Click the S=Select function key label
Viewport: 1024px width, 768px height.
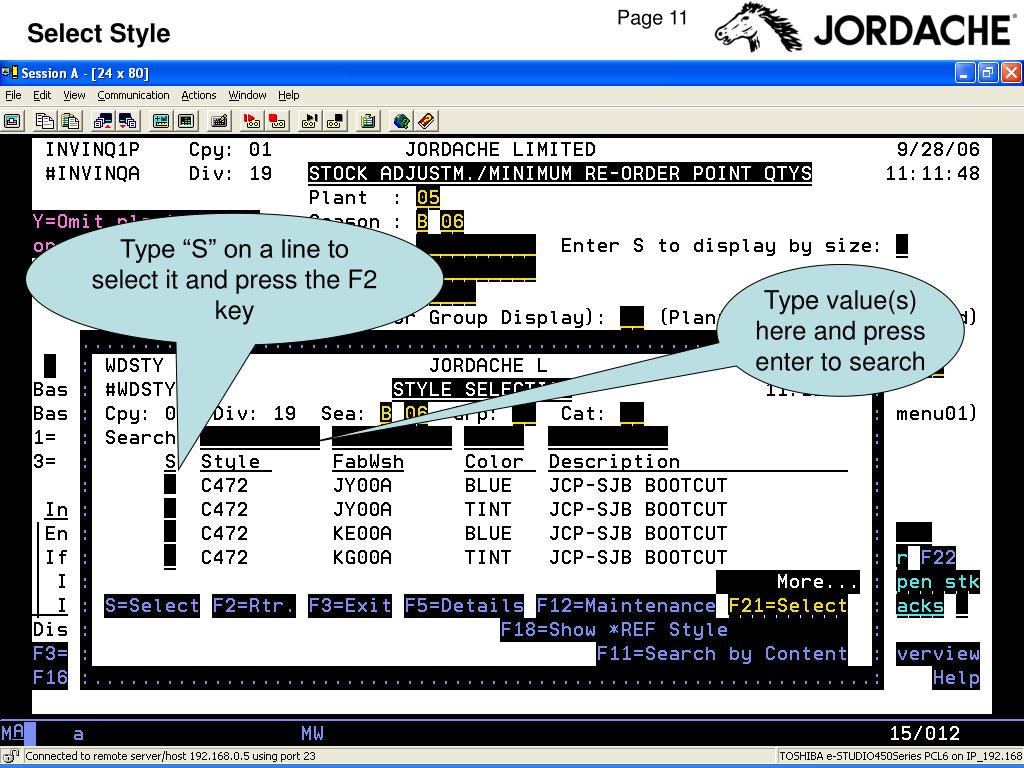coord(152,606)
